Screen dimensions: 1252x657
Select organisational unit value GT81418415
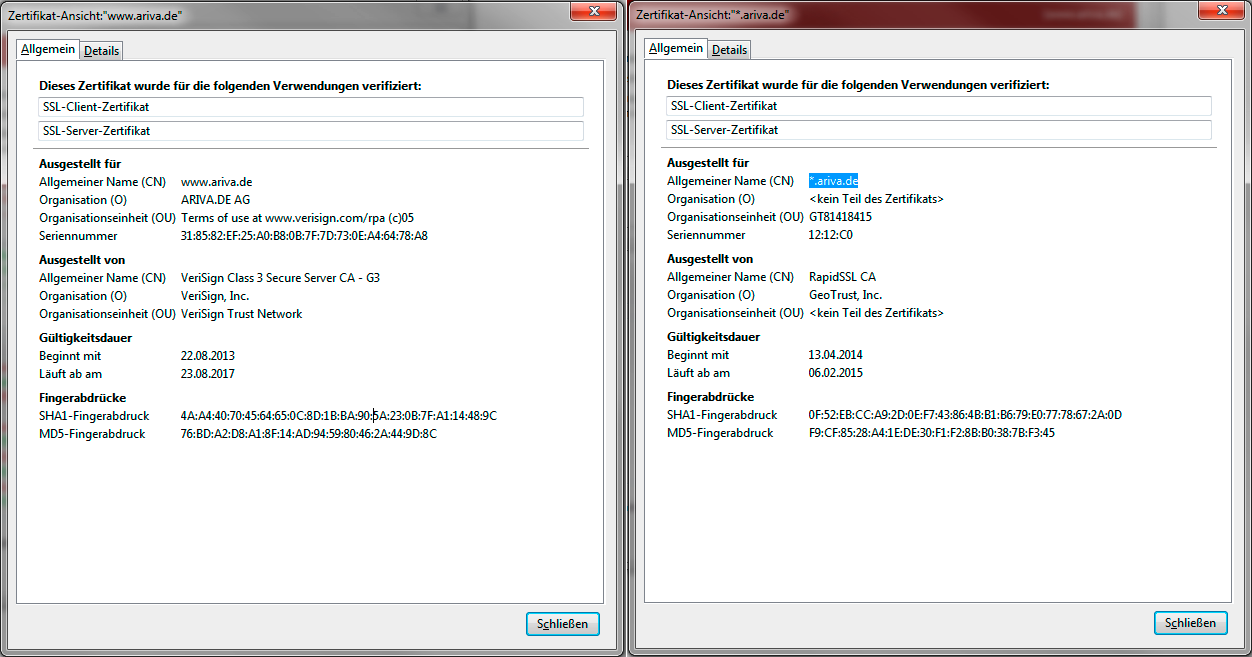(x=840, y=217)
